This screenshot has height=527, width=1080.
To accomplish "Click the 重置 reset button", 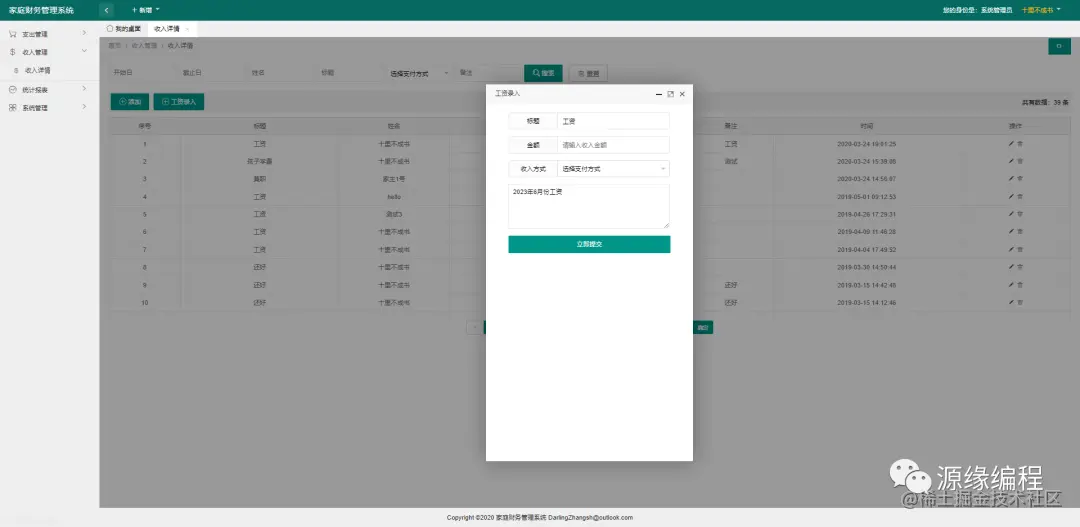I will pos(588,73).
